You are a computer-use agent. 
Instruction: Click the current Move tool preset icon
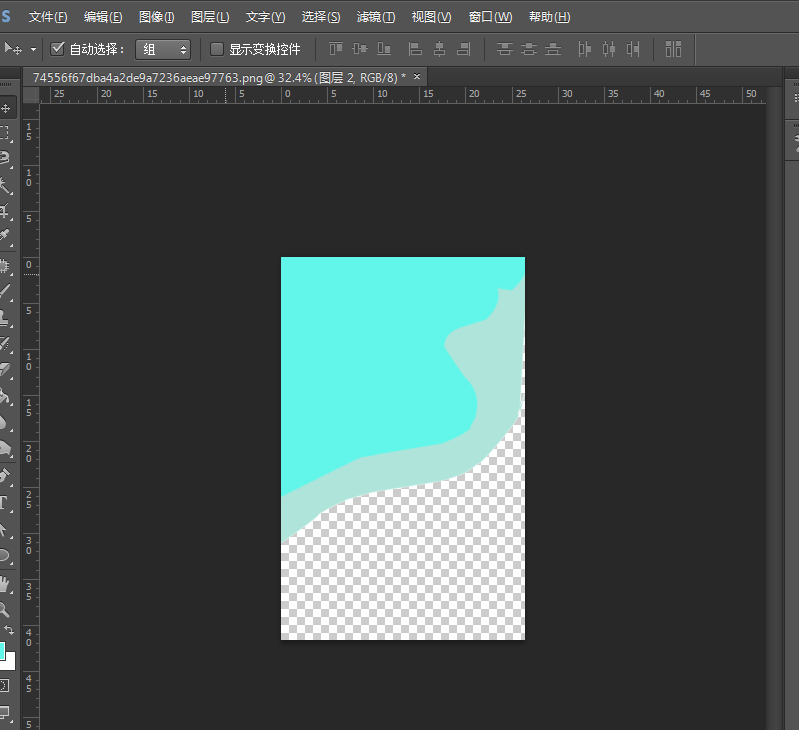point(13,49)
